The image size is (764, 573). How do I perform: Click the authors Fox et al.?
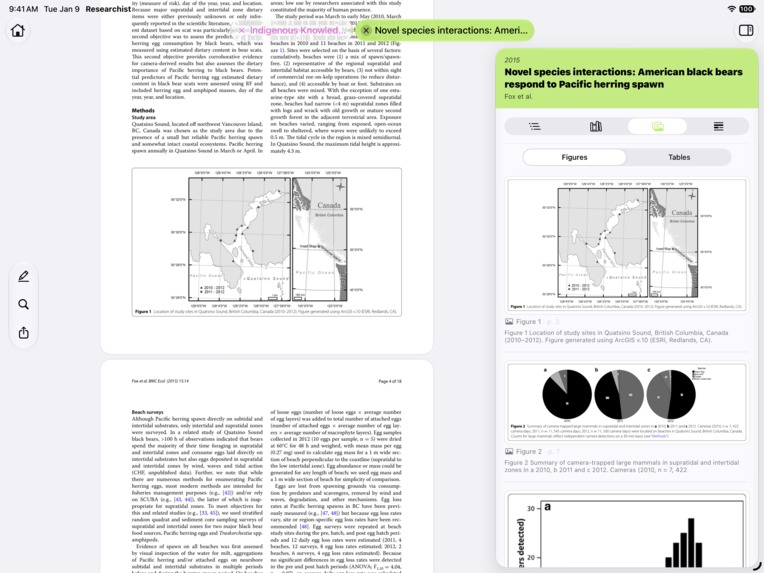coord(518,96)
